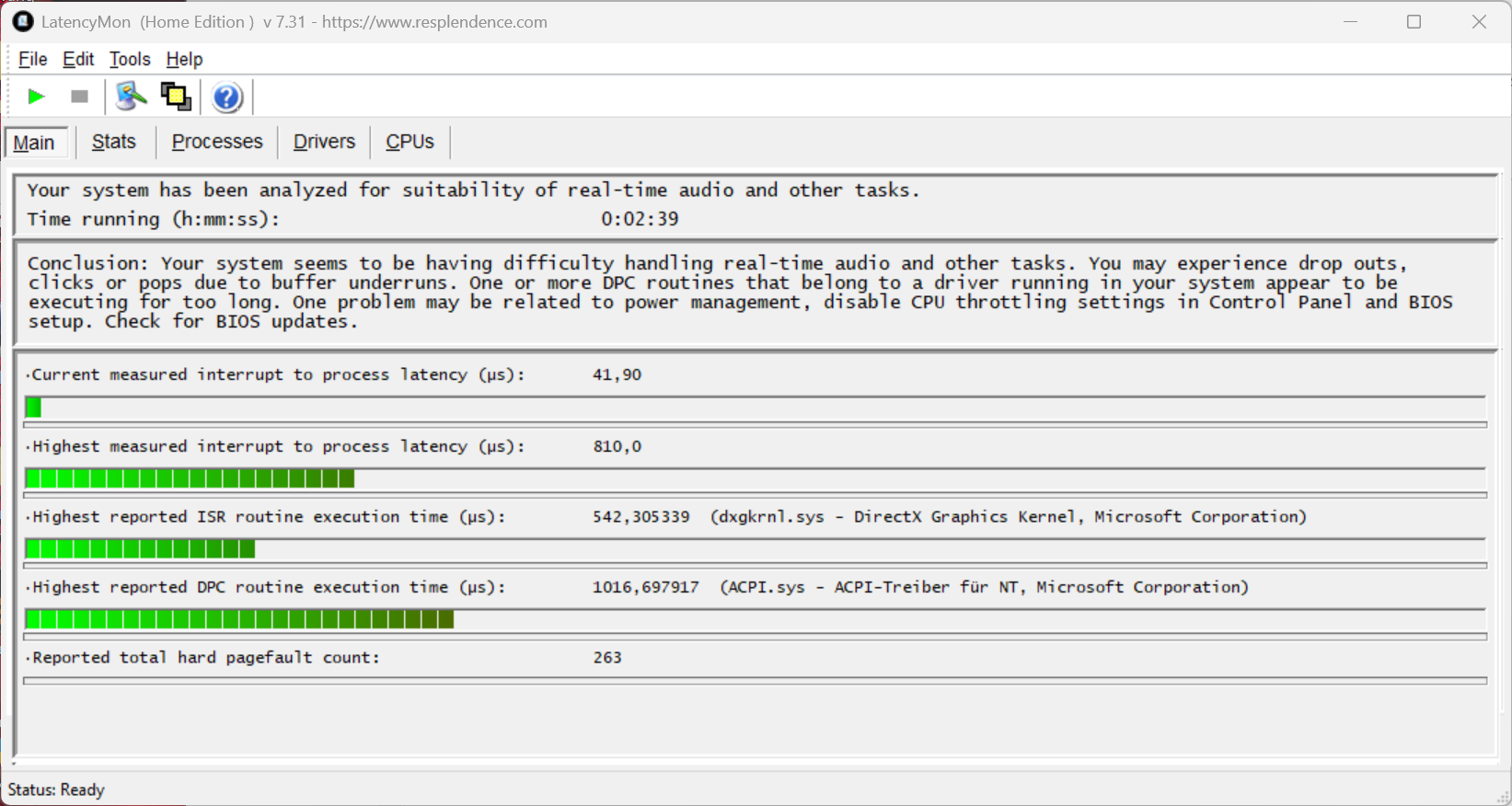Click the LatencyMon app icon in title bar

pos(23,21)
